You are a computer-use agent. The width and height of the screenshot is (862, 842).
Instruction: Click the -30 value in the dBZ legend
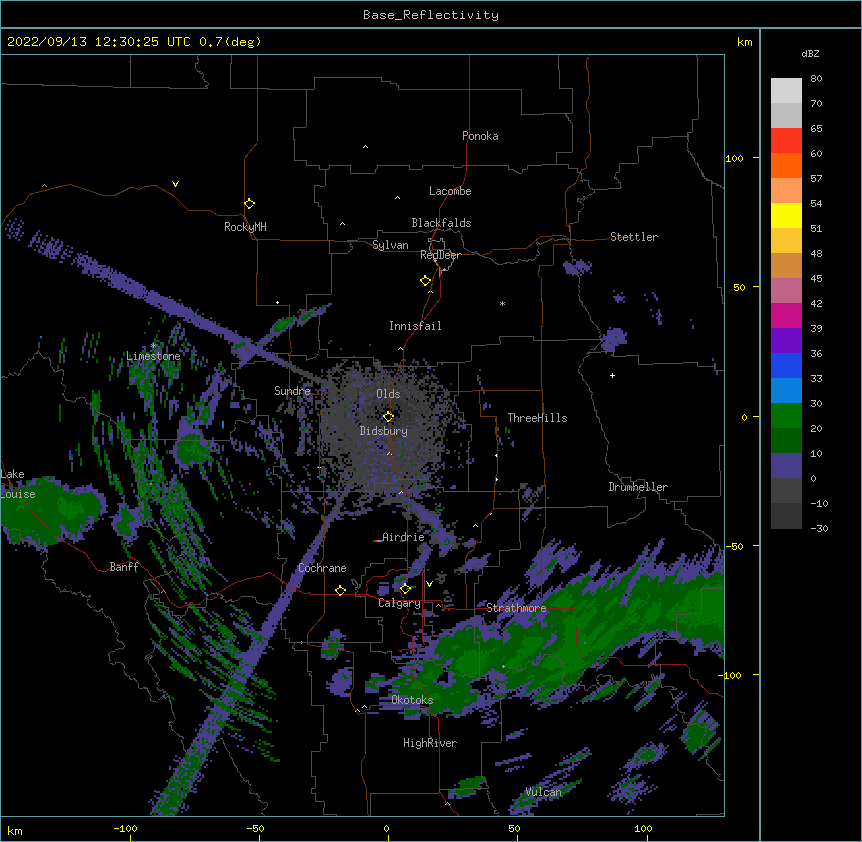pos(819,529)
